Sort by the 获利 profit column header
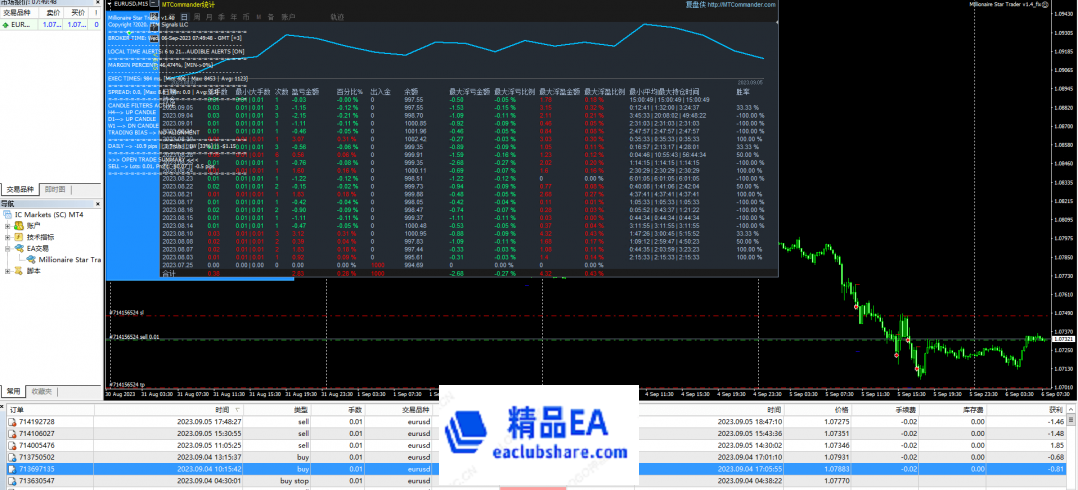1078x490 pixels. (1057, 410)
